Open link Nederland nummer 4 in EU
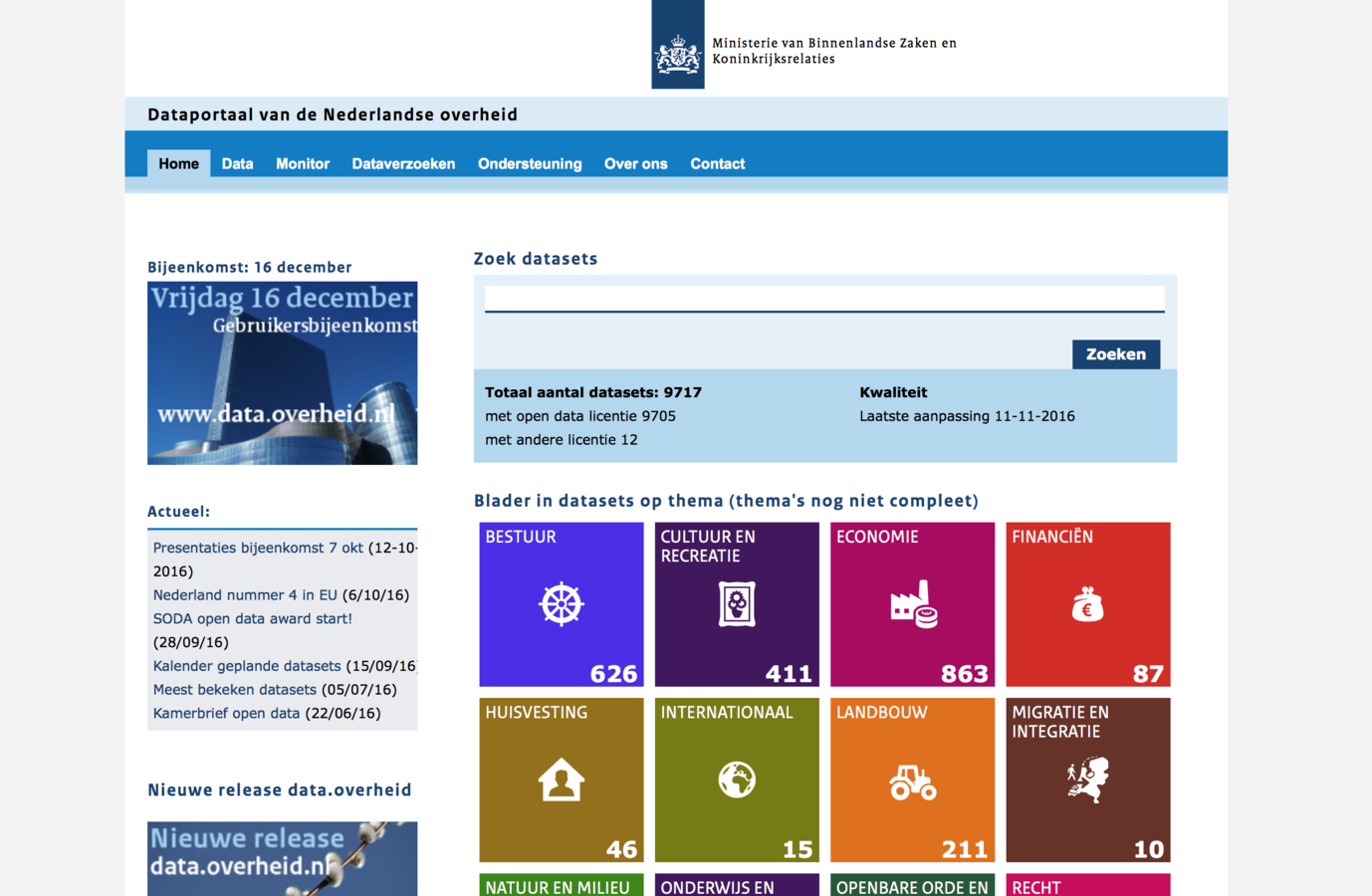Screen dimensions: 1372x896 (245, 595)
